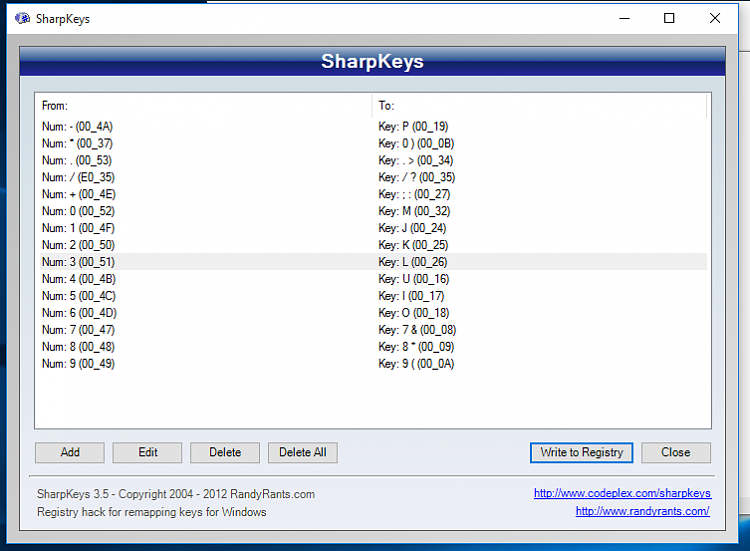Image resolution: width=750 pixels, height=551 pixels.
Task: Click target Key: / ? (00_35)
Action: point(417,177)
